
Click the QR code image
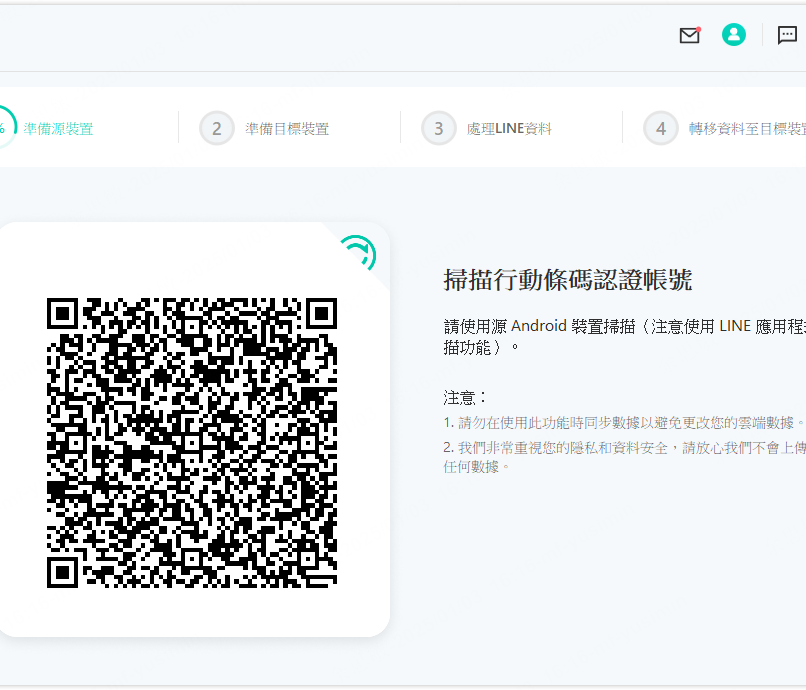[x=192, y=442]
